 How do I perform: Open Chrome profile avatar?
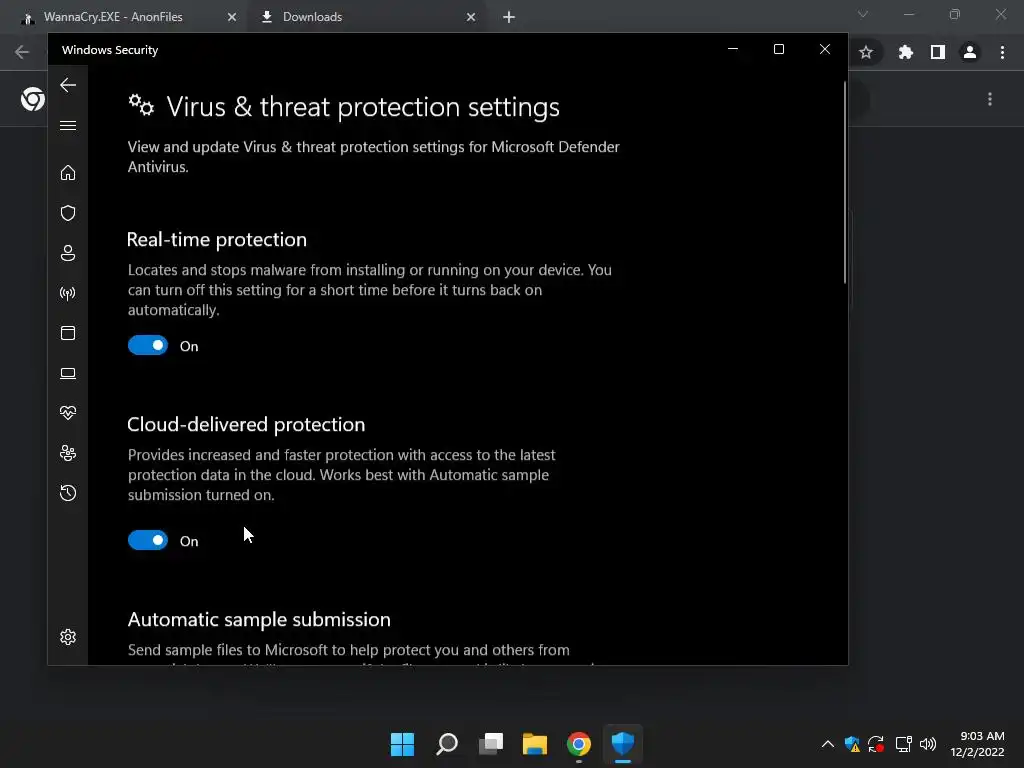(970, 52)
